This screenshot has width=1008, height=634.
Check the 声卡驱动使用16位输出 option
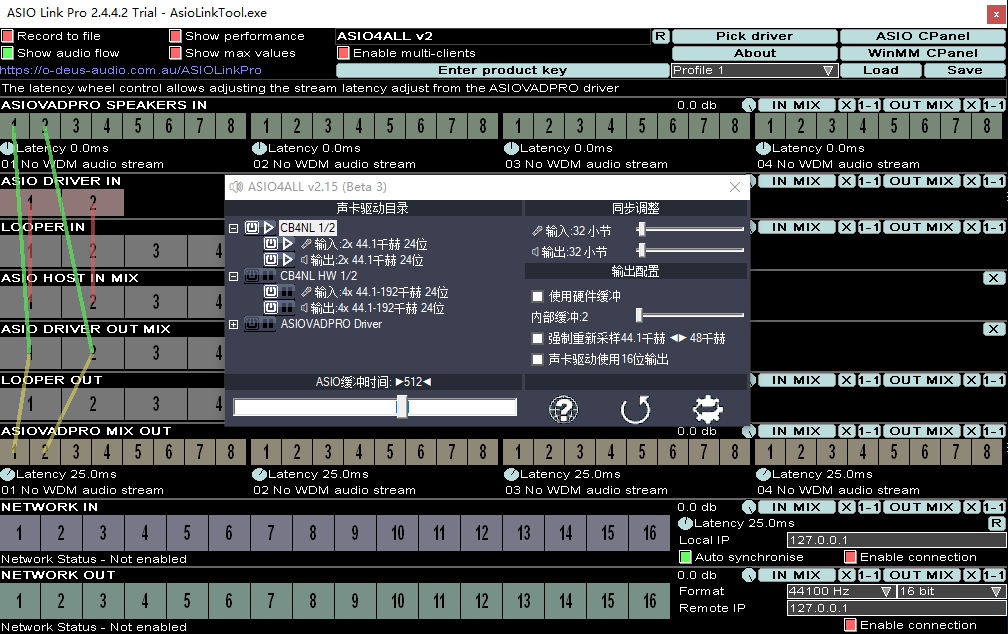point(537,359)
